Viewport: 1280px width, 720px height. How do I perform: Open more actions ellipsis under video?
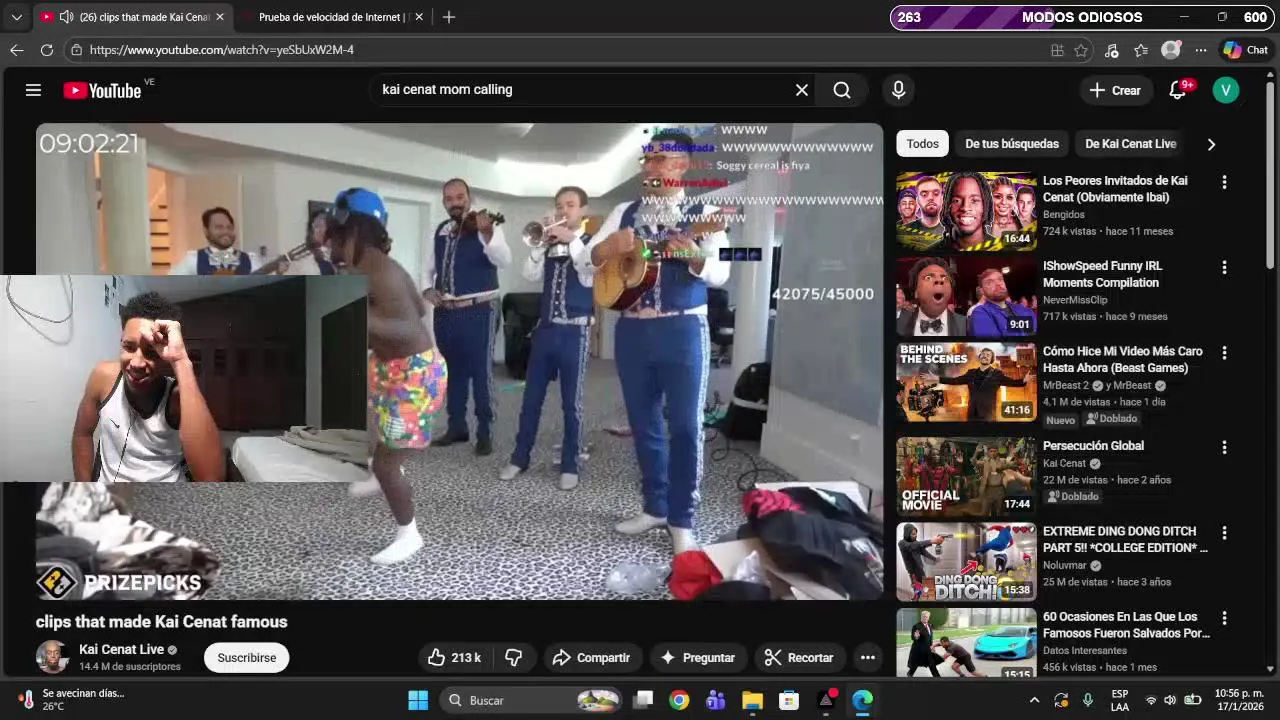coord(868,657)
